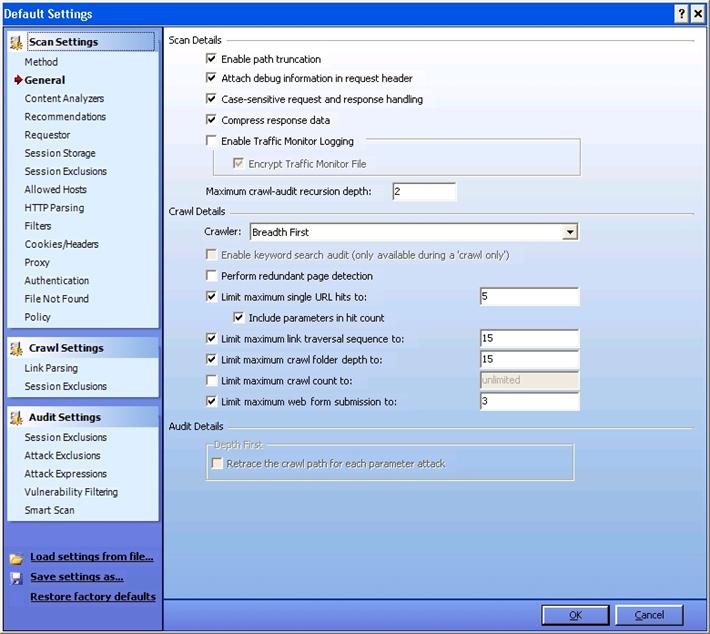Open the Cookies/Headers settings page
Screen dimensions: 710x634
[61, 244]
